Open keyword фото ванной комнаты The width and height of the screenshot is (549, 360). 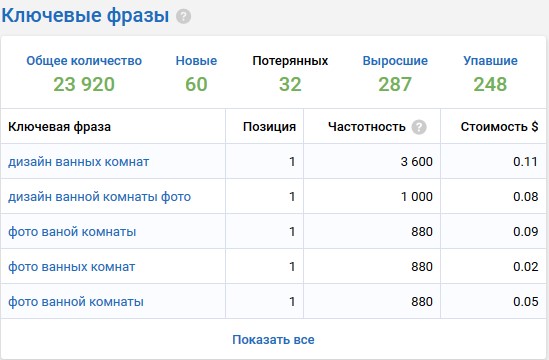tap(76, 302)
